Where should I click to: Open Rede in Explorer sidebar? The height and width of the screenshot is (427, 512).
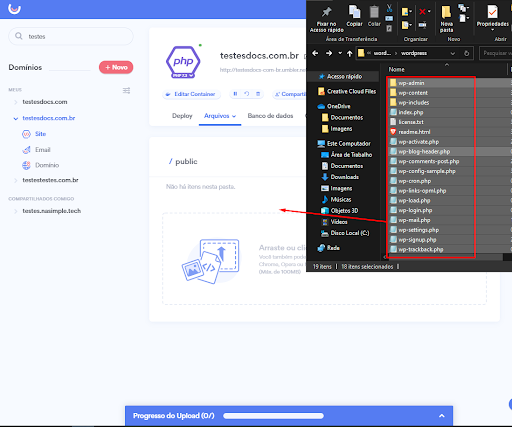[x=329, y=248]
